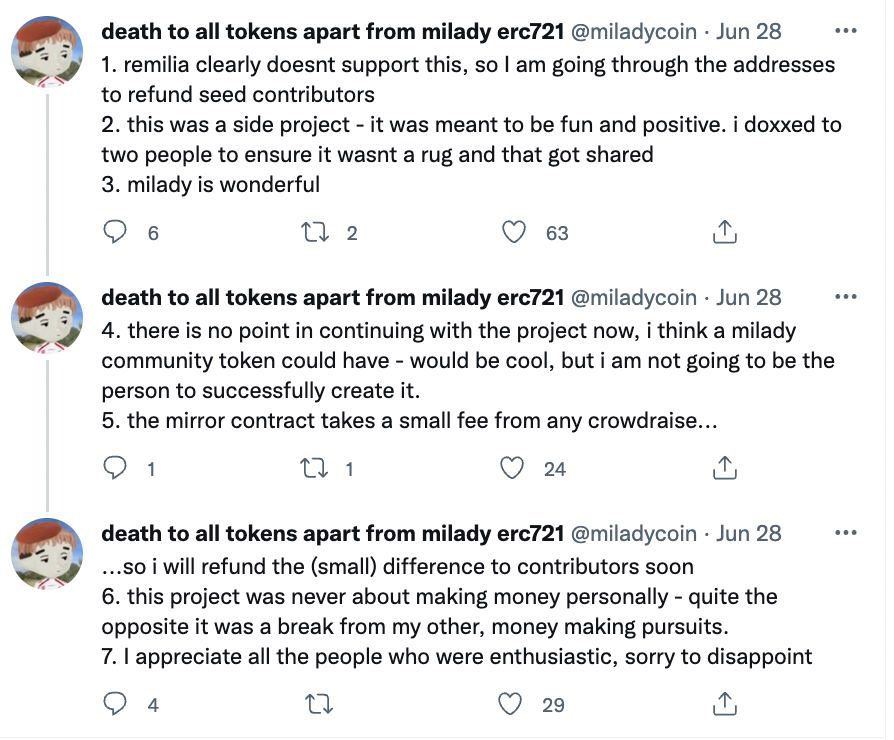Retweet the first tweet with 2 retweets
This screenshot has height=740, width=894.
(314, 232)
